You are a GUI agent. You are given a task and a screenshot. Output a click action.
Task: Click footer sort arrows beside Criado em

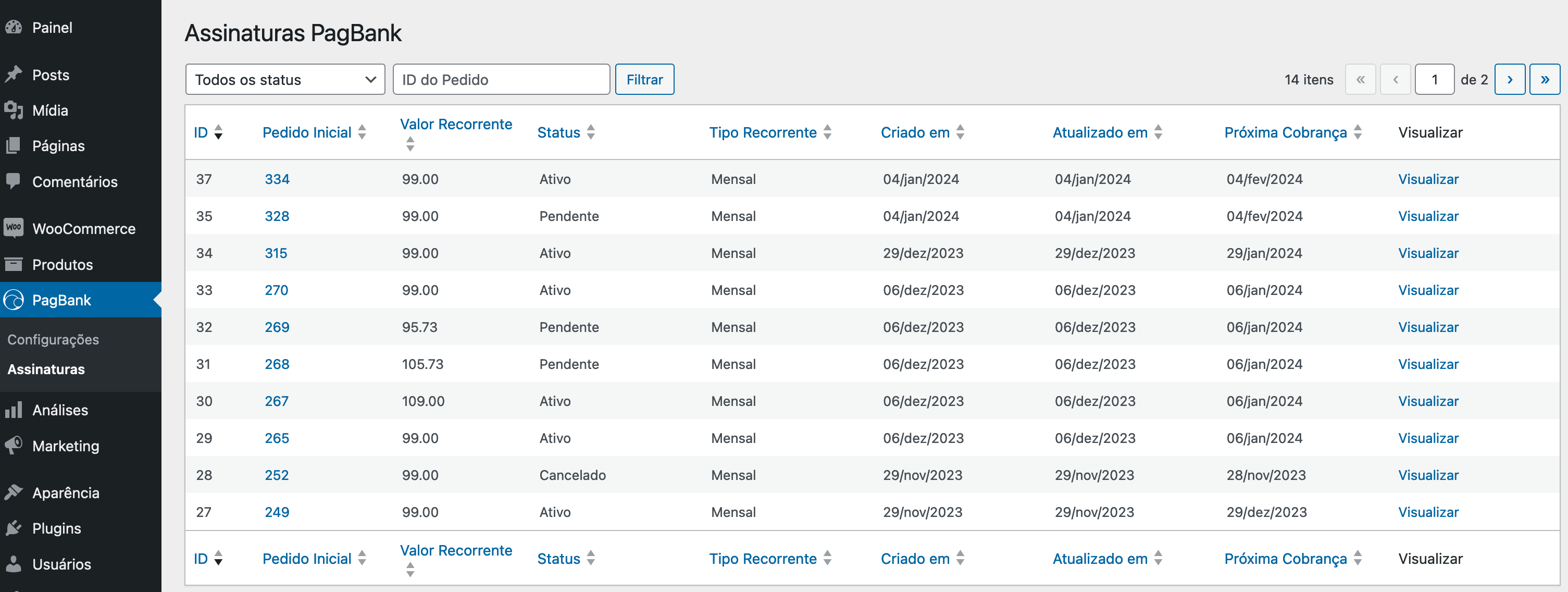coord(961,558)
